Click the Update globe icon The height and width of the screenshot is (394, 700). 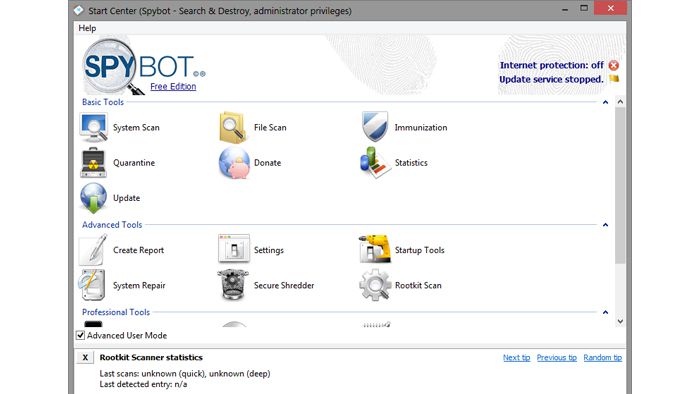click(x=93, y=198)
